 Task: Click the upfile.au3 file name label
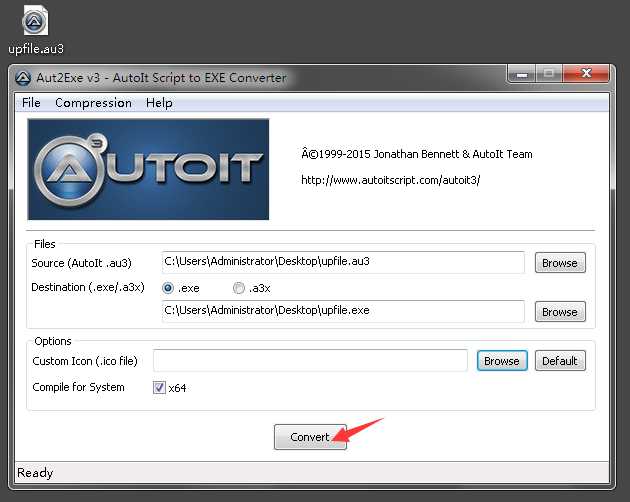(36, 49)
